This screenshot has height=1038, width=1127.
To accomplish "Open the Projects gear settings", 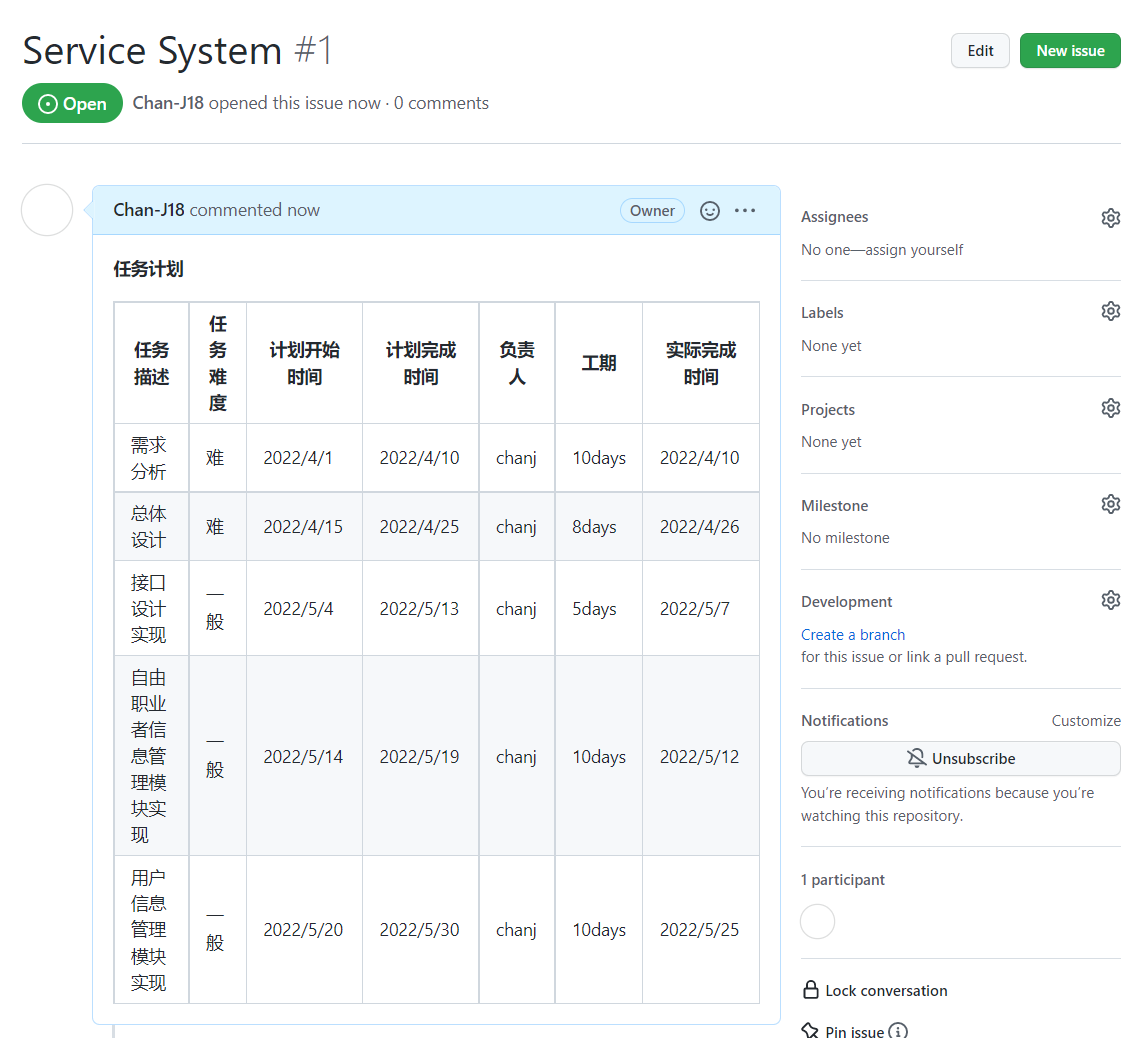I will pyautogui.click(x=1110, y=408).
